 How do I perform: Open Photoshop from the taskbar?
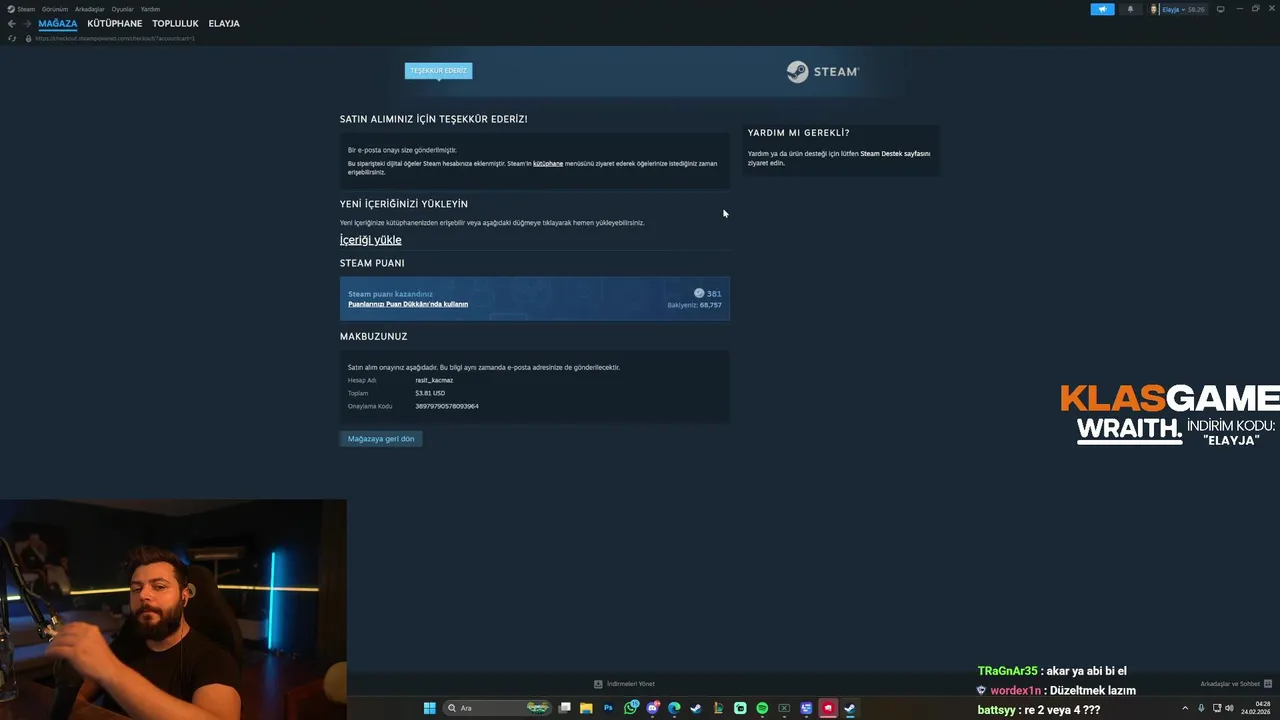pyautogui.click(x=608, y=708)
